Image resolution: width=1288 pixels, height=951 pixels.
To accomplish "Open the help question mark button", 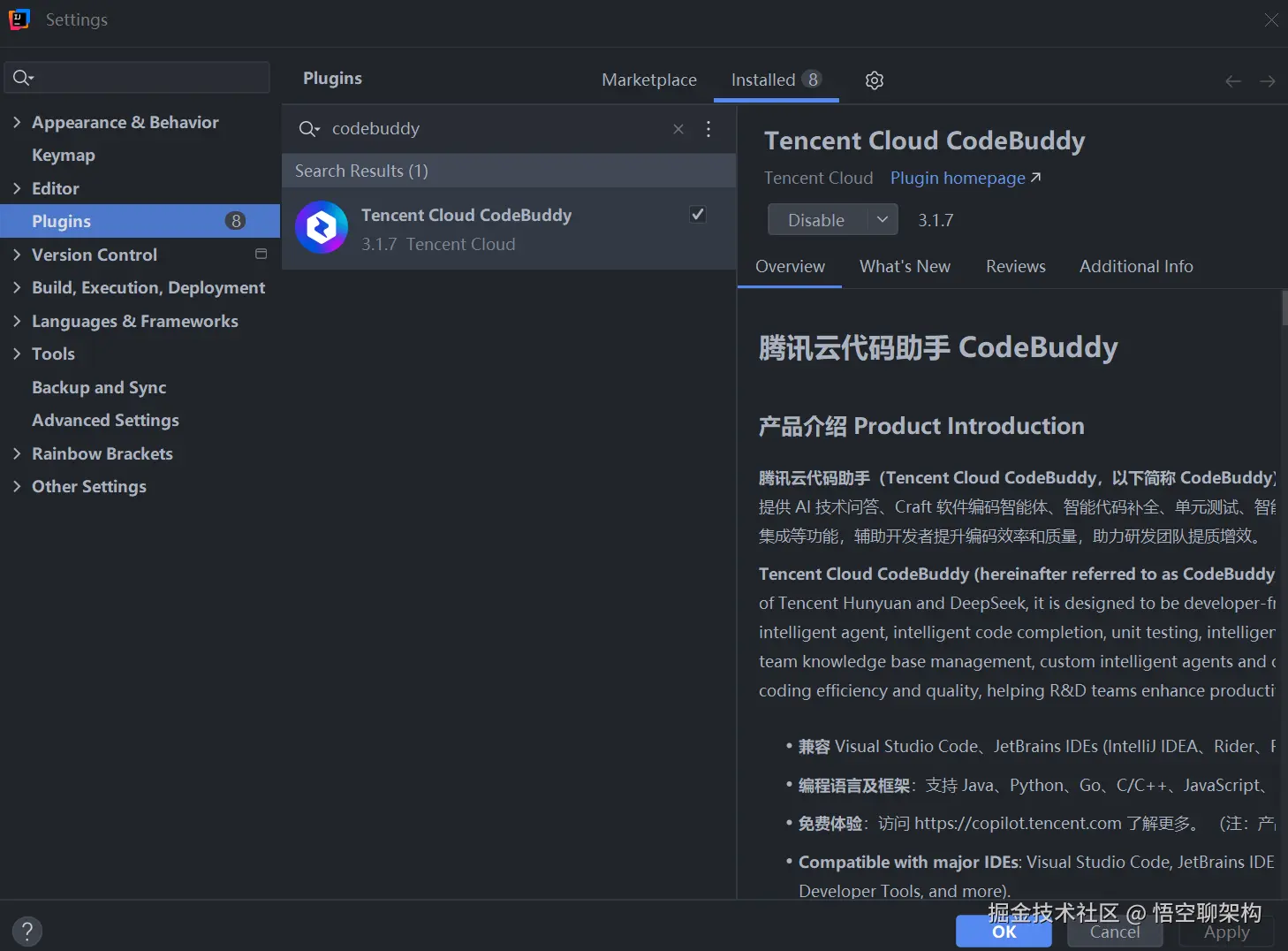I will point(27,931).
